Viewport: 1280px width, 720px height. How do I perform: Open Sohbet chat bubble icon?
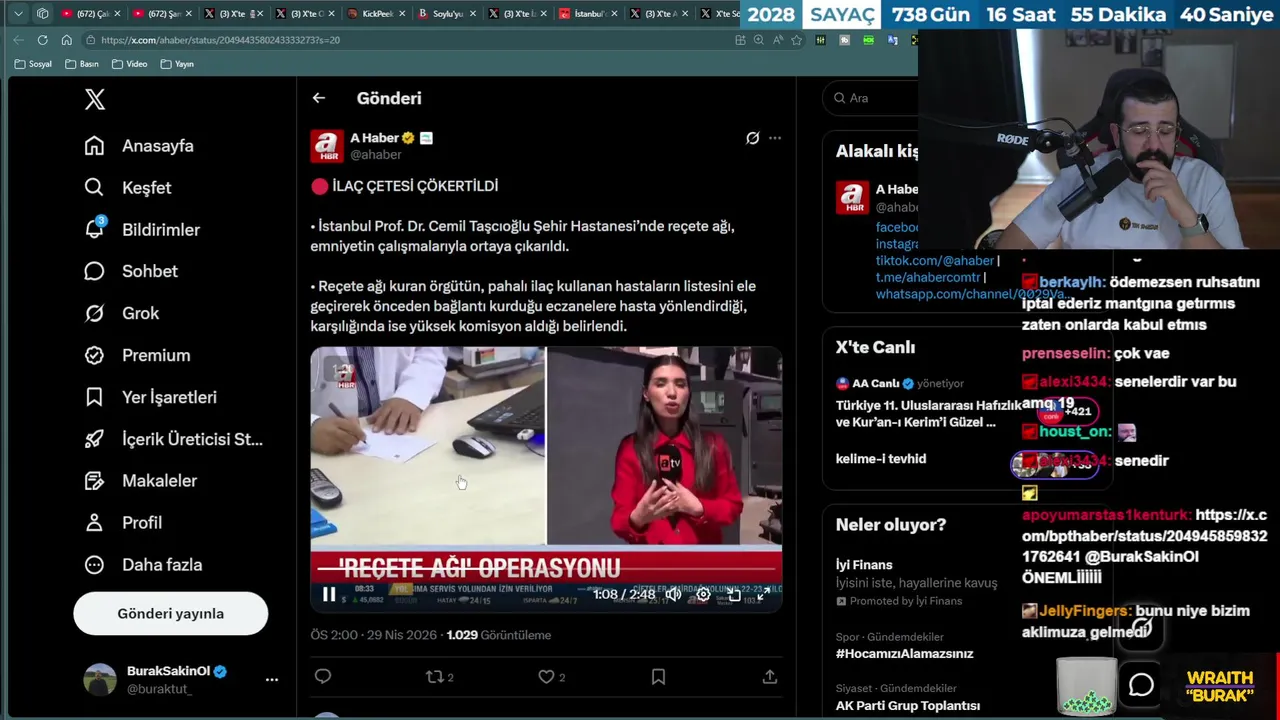94,271
